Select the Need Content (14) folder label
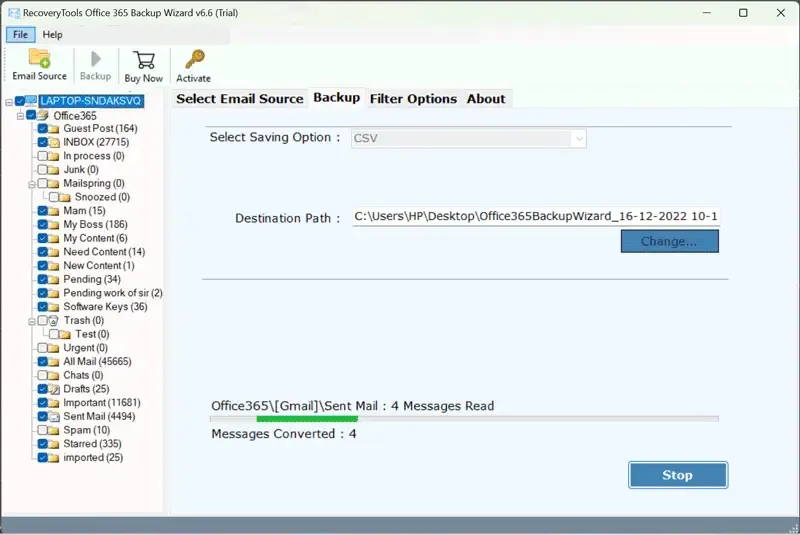 coord(104,252)
